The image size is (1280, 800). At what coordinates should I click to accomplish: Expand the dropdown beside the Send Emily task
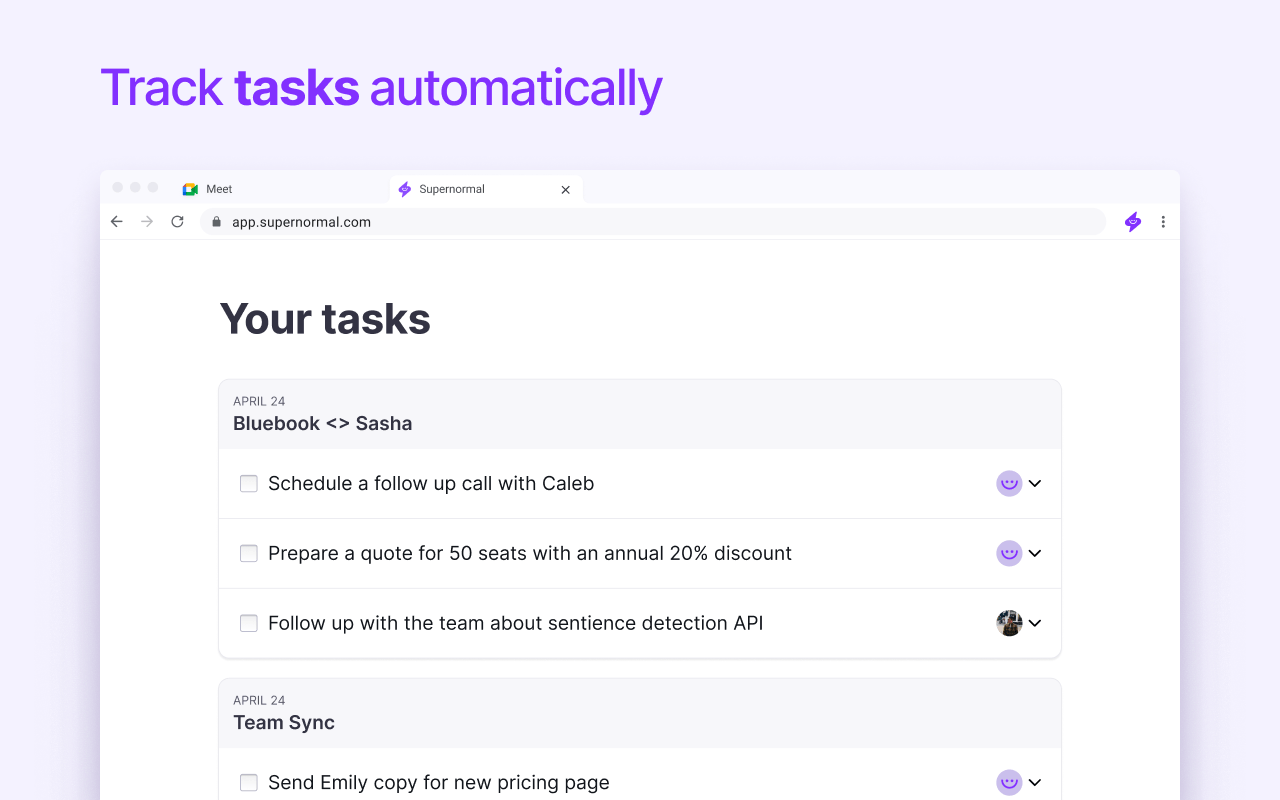click(x=1035, y=783)
